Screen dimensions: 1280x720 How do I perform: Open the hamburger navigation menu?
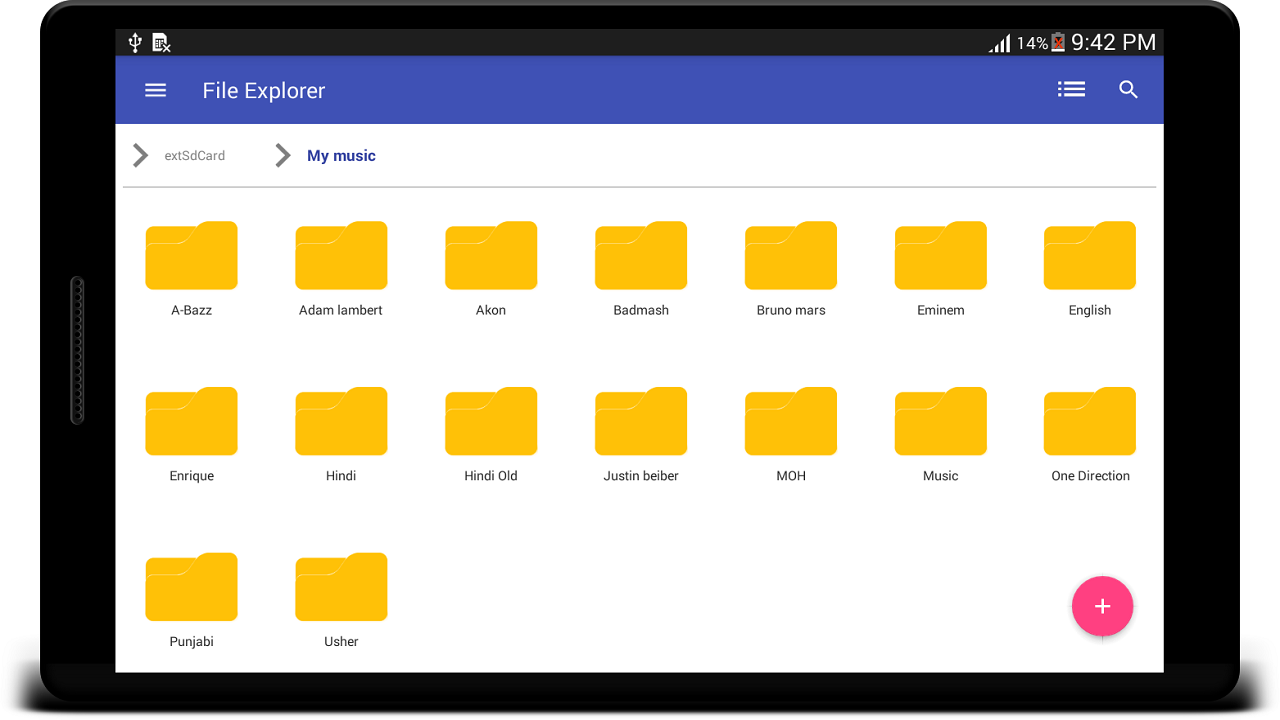click(155, 90)
